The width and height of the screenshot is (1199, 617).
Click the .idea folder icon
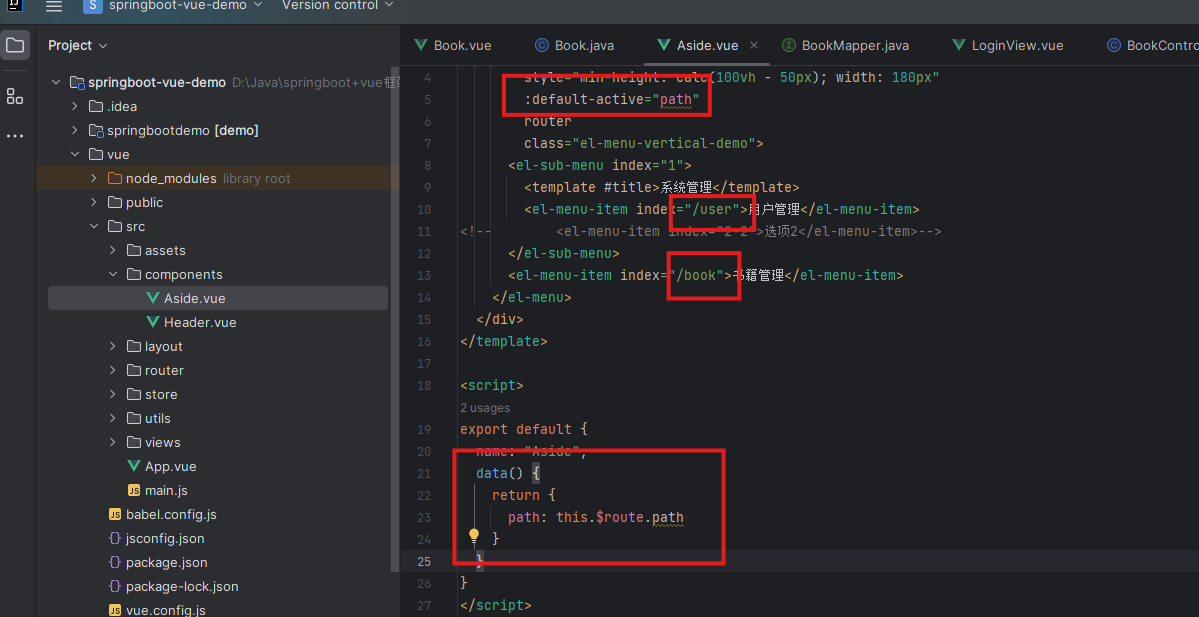96,106
